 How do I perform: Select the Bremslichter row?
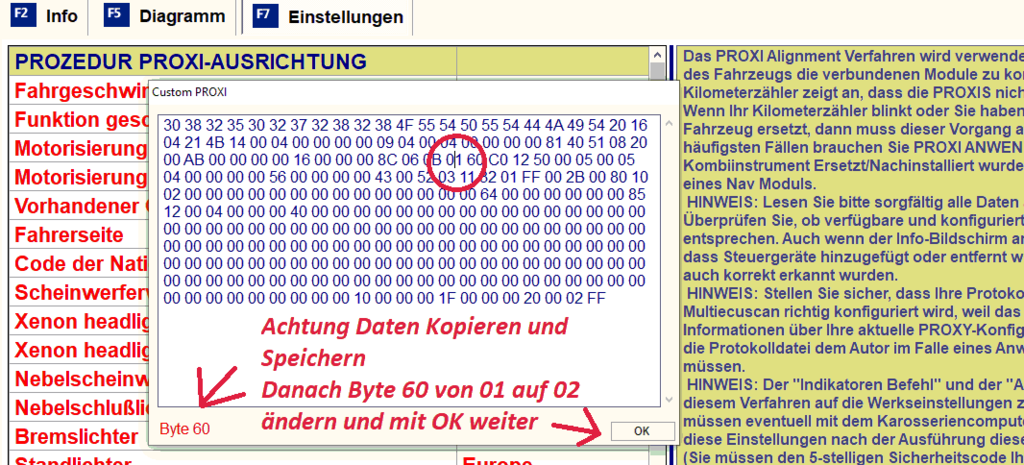(x=80, y=436)
